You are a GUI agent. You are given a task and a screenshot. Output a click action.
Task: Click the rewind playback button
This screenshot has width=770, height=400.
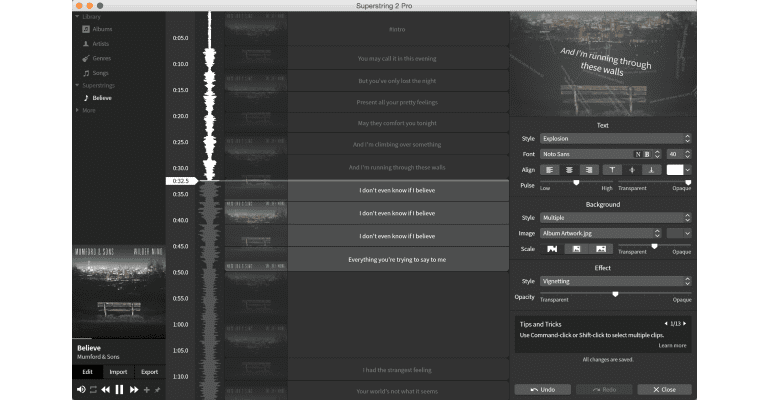[x=106, y=389]
